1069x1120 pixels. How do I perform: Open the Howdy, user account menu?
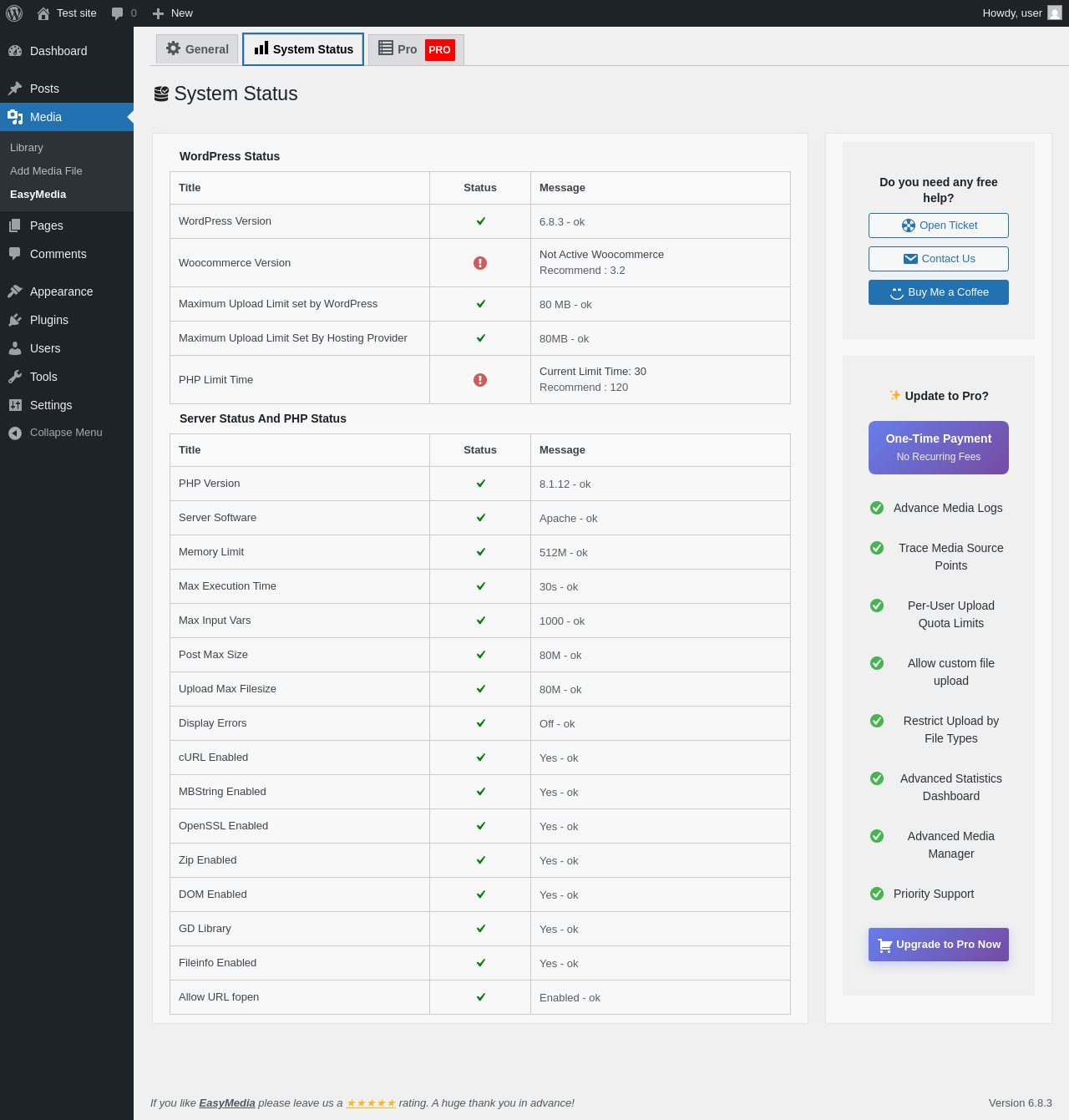(x=1011, y=13)
